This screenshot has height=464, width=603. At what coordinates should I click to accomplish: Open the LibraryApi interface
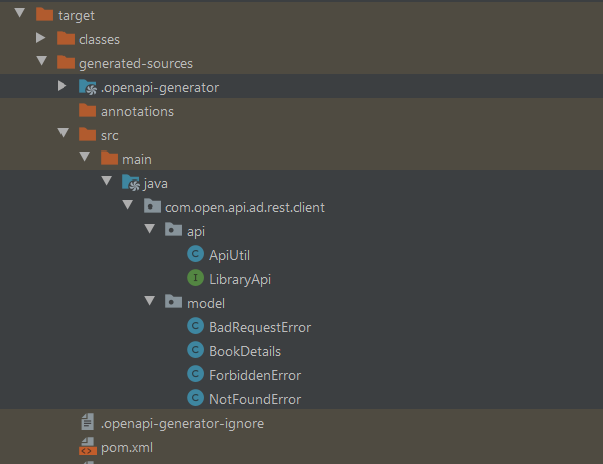240,279
